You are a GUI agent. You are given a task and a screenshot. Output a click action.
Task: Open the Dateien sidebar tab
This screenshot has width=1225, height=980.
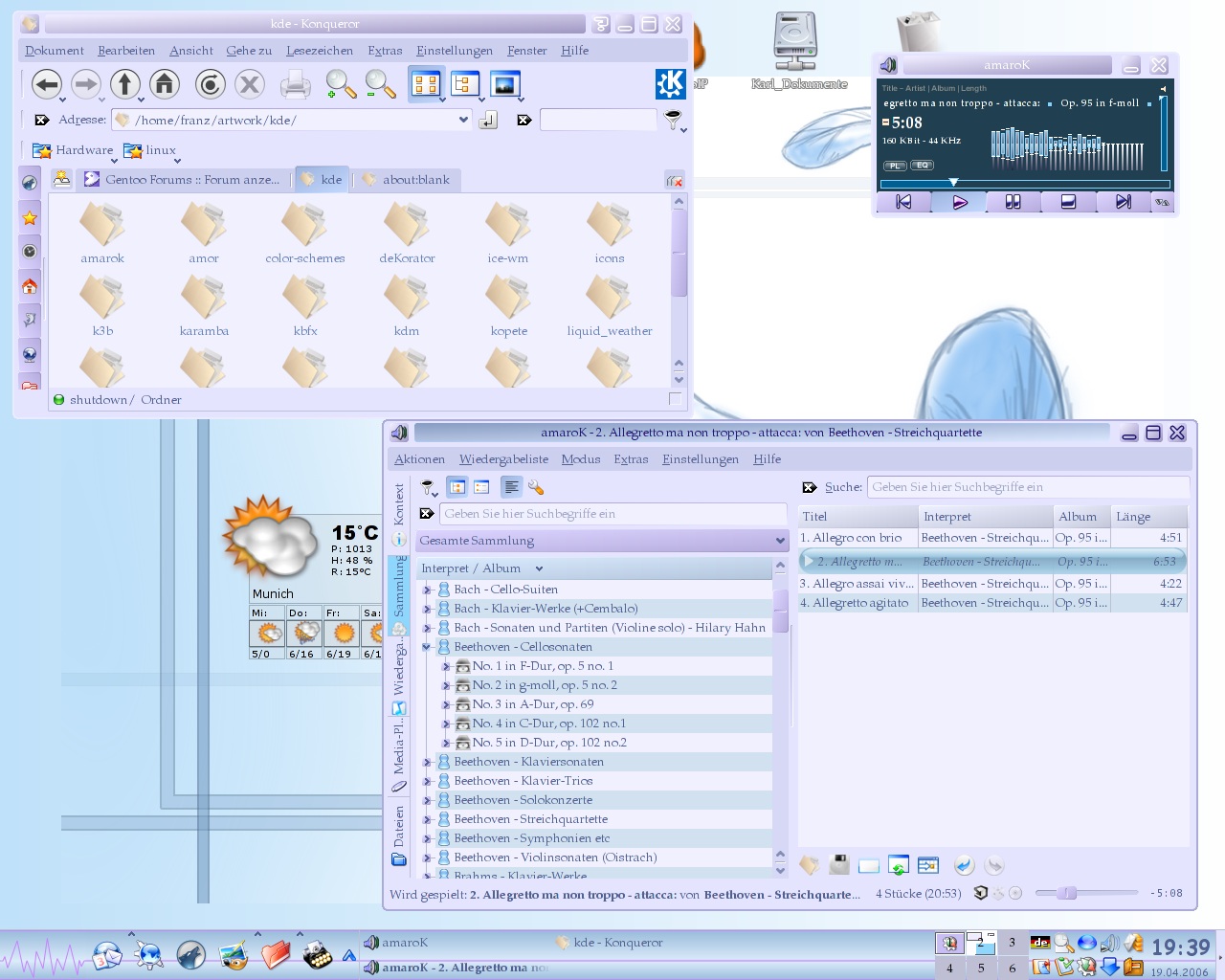point(399,835)
